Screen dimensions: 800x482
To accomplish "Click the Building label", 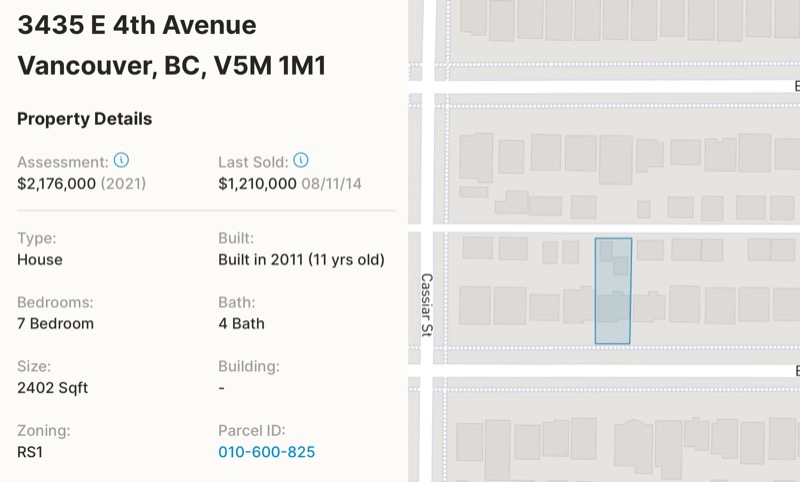I will [x=249, y=366].
